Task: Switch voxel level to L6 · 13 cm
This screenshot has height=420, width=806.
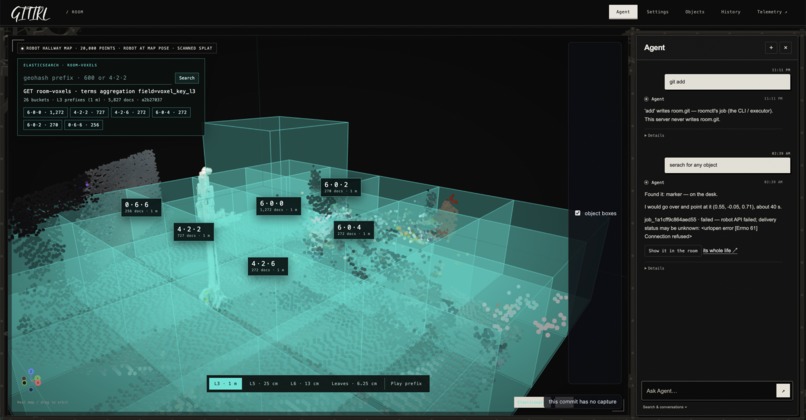Action: tap(304, 384)
